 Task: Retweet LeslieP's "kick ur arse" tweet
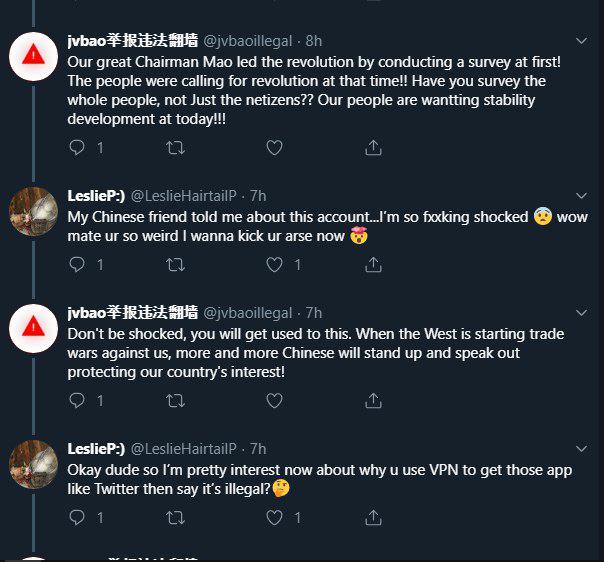(175, 265)
